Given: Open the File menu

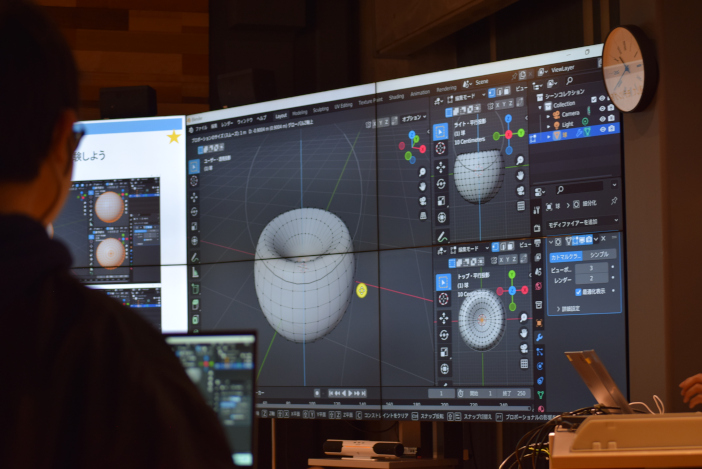Looking at the screenshot, I should coord(201,128).
